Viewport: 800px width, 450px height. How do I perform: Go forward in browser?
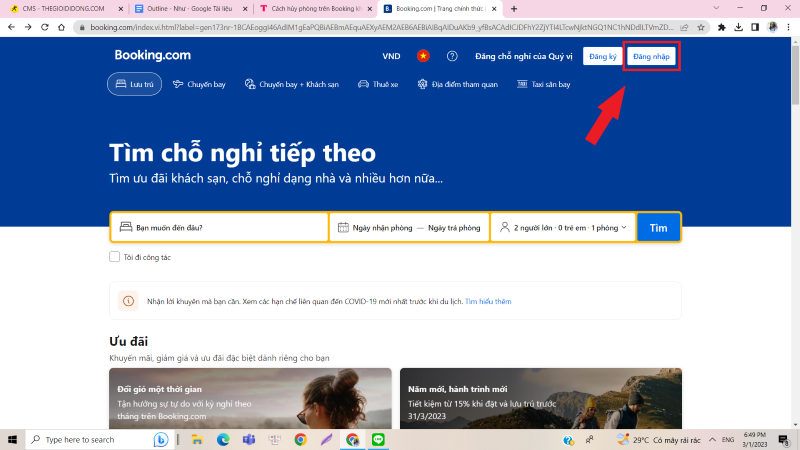coord(28,27)
